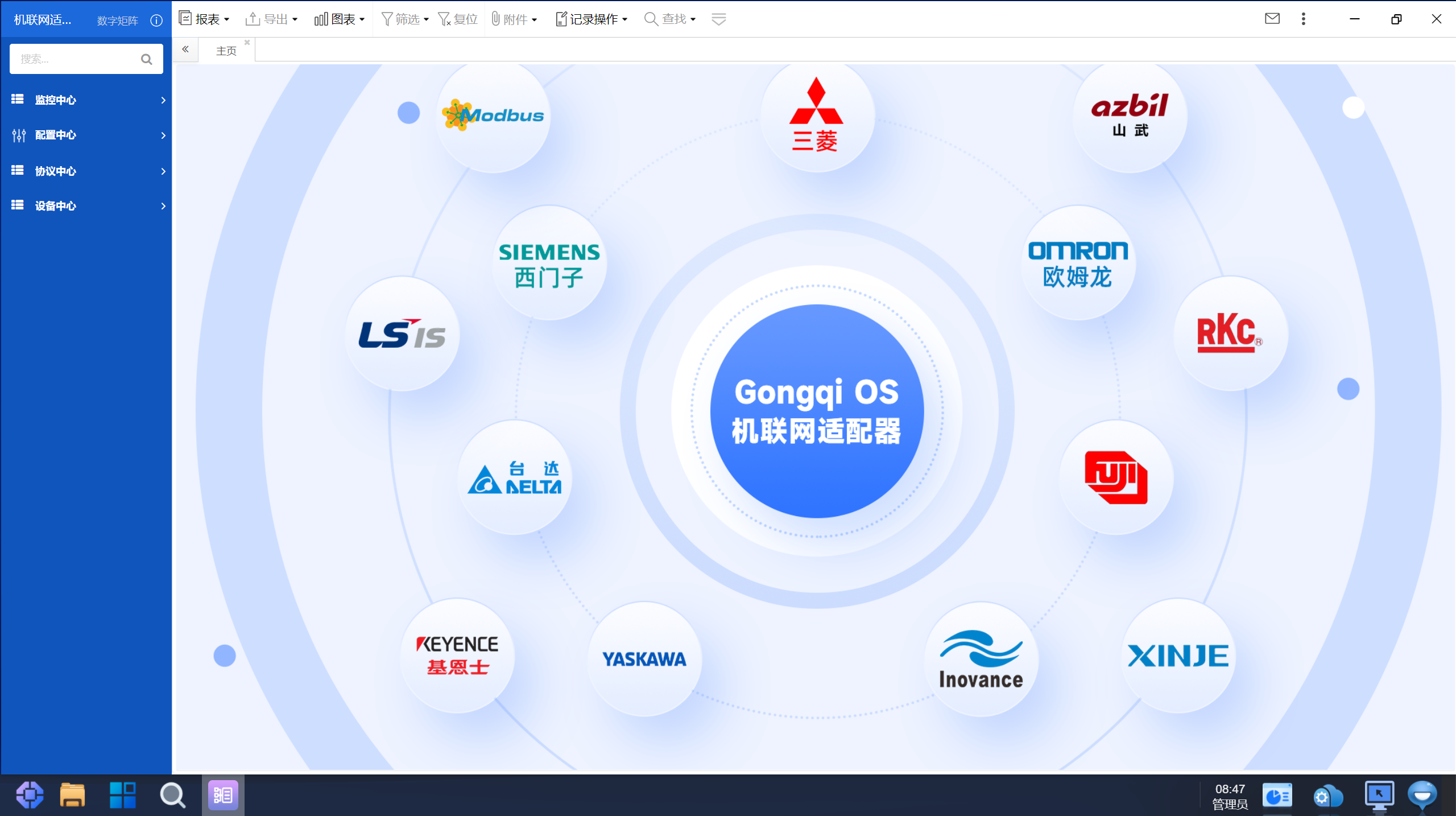Viewport: 1456px width, 816px height.
Task: Open the 附件 attachment dropdown
Action: pos(514,19)
